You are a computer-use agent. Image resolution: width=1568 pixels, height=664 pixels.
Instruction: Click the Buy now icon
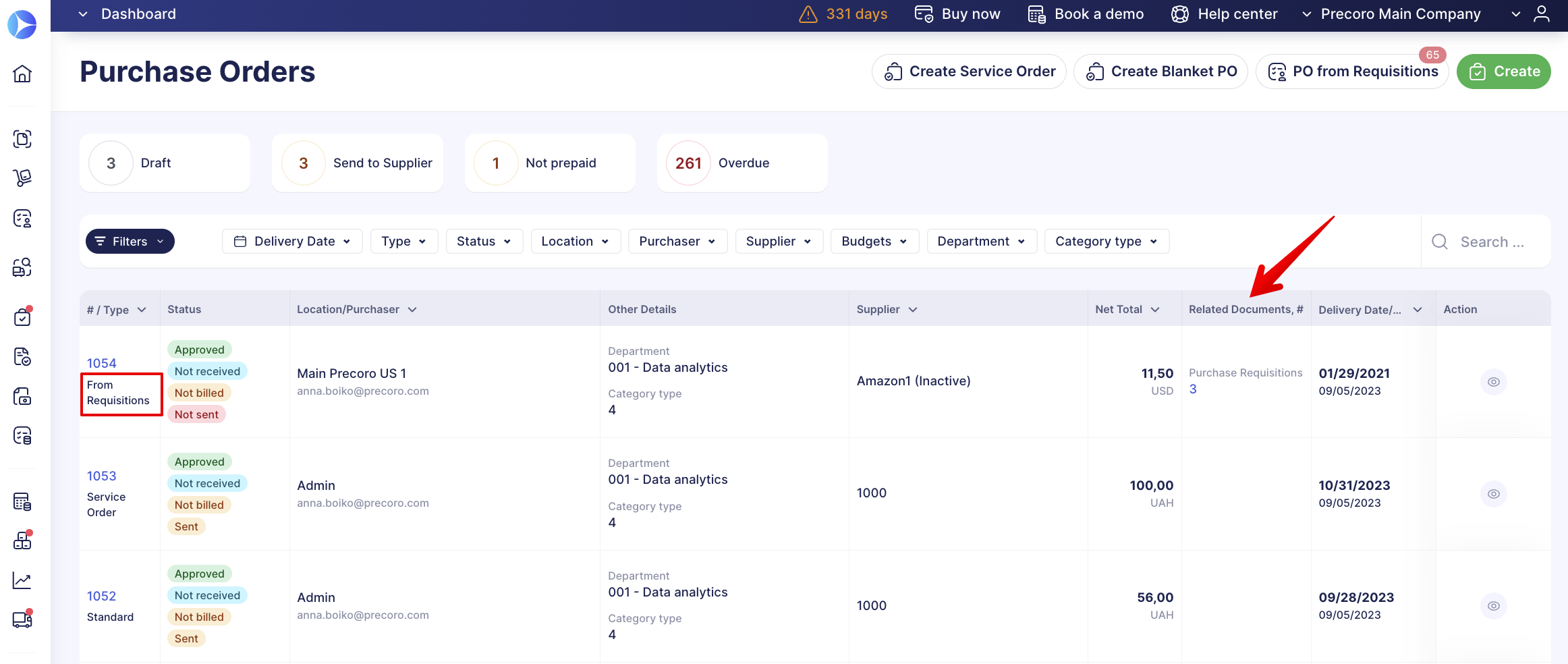coord(923,13)
